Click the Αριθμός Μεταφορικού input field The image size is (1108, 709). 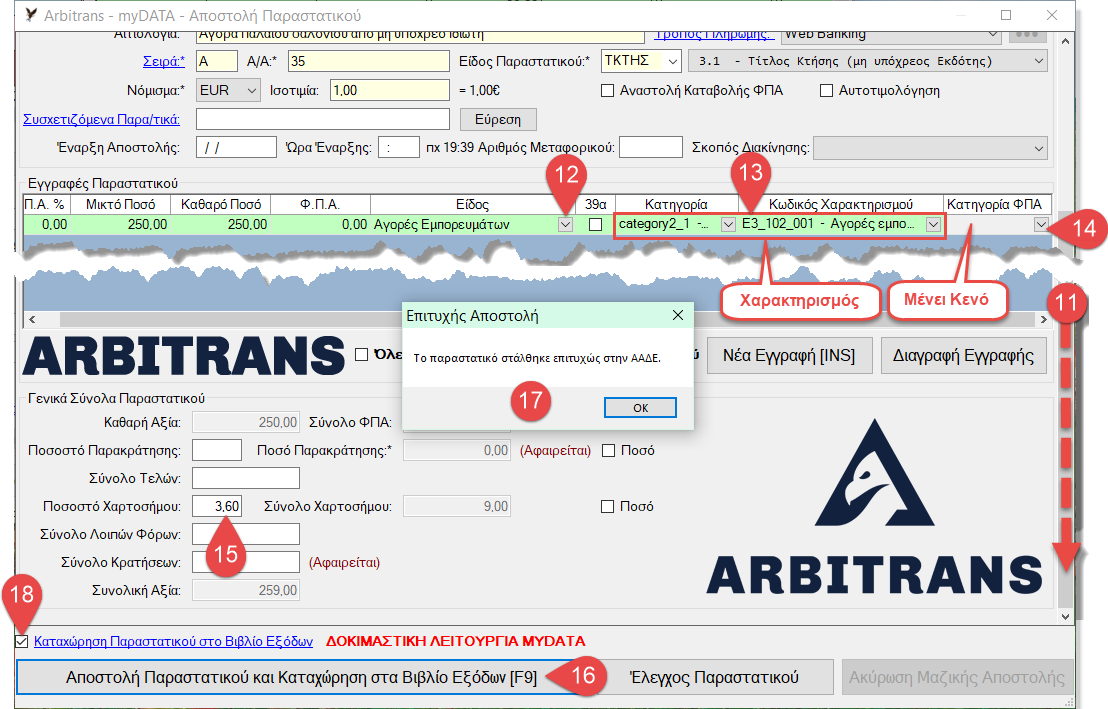[651, 147]
